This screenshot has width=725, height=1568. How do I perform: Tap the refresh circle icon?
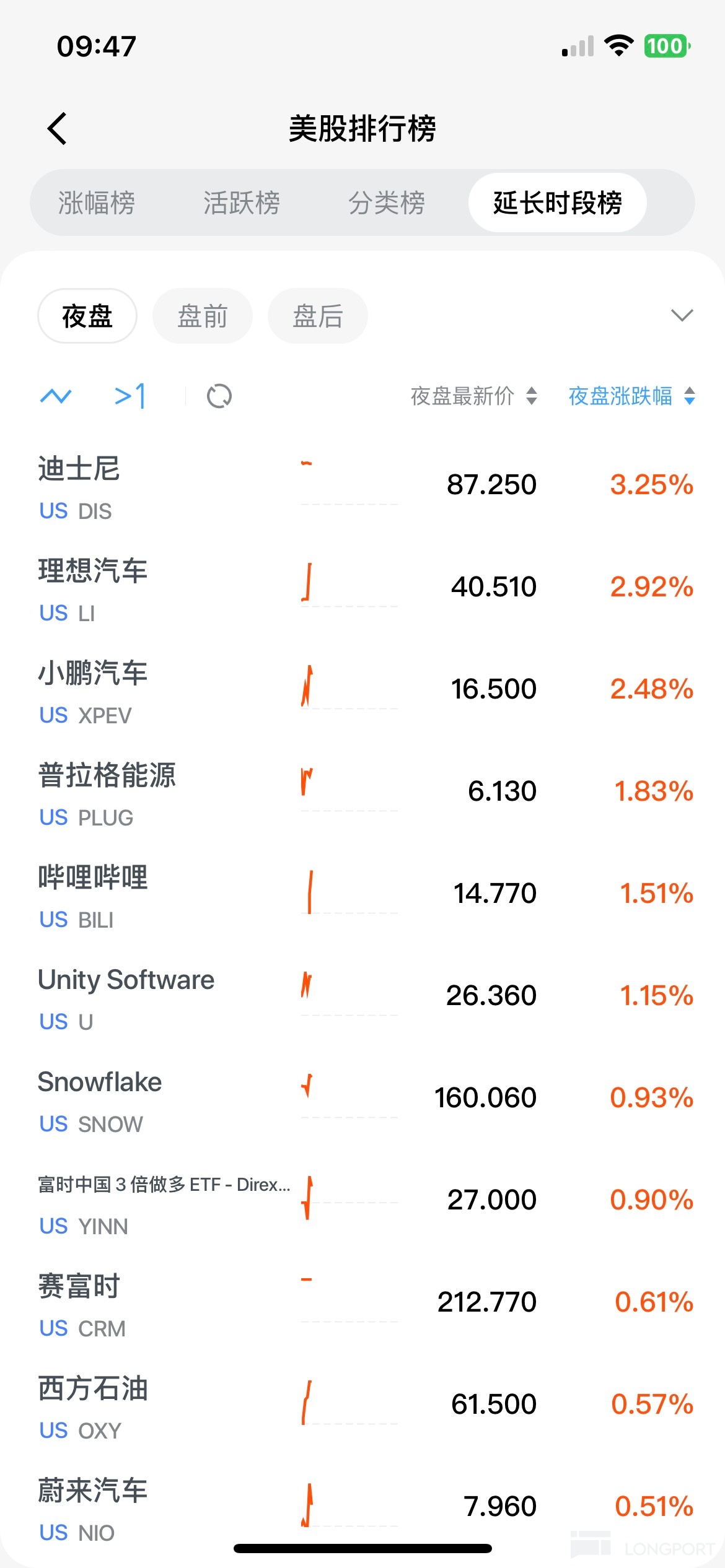point(219,396)
